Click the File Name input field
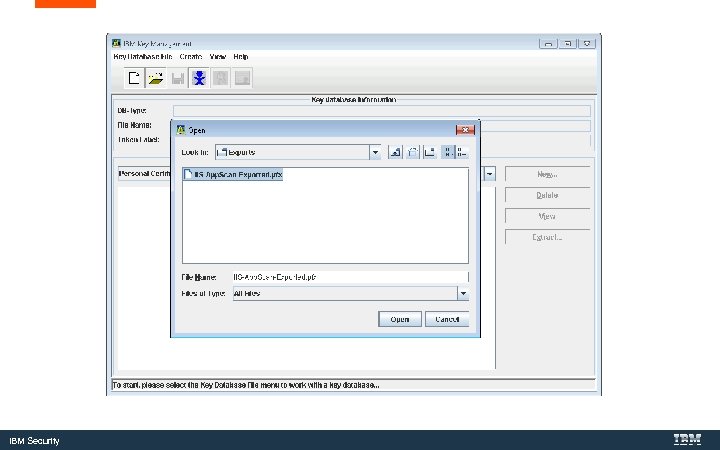 350,277
